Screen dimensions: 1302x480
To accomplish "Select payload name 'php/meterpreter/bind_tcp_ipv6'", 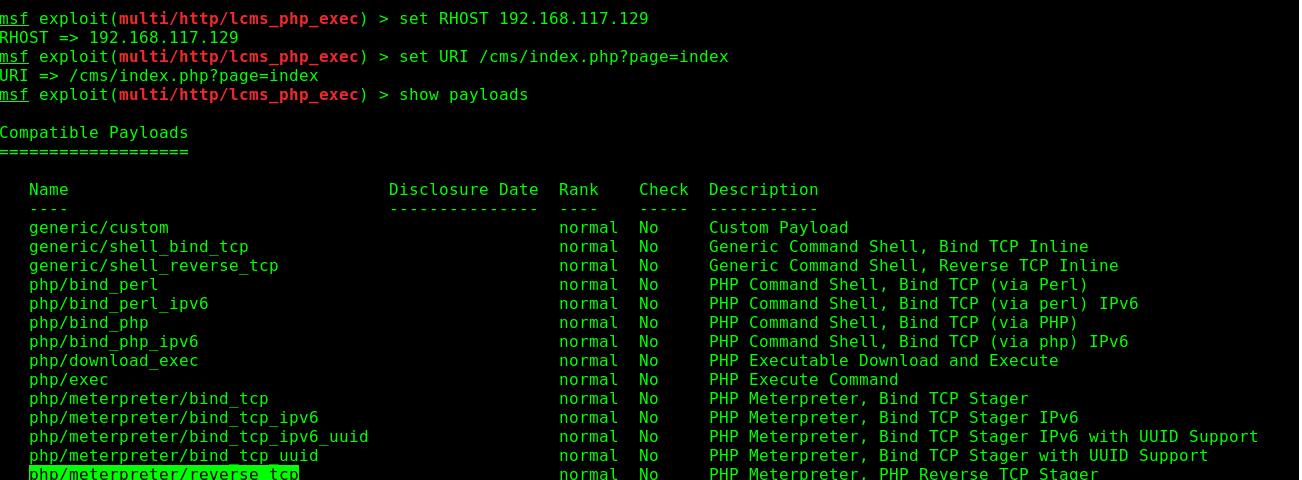I will [x=174, y=418].
